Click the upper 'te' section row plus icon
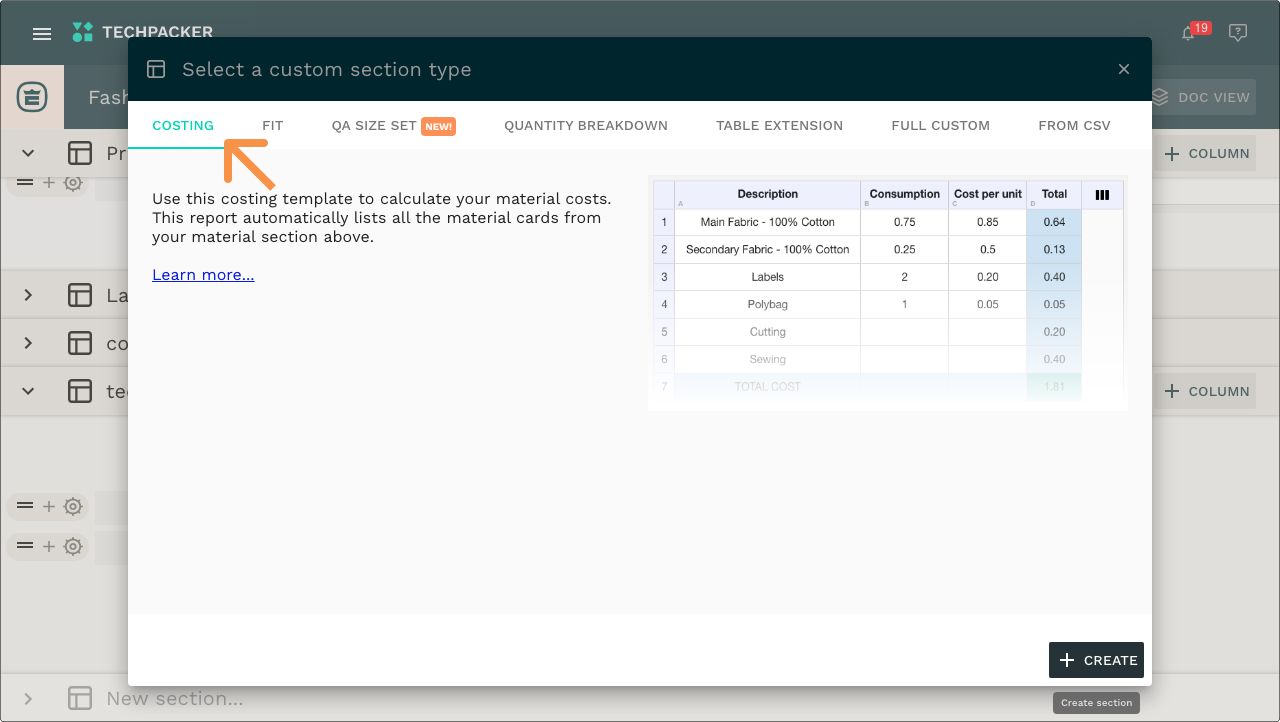 [49, 506]
